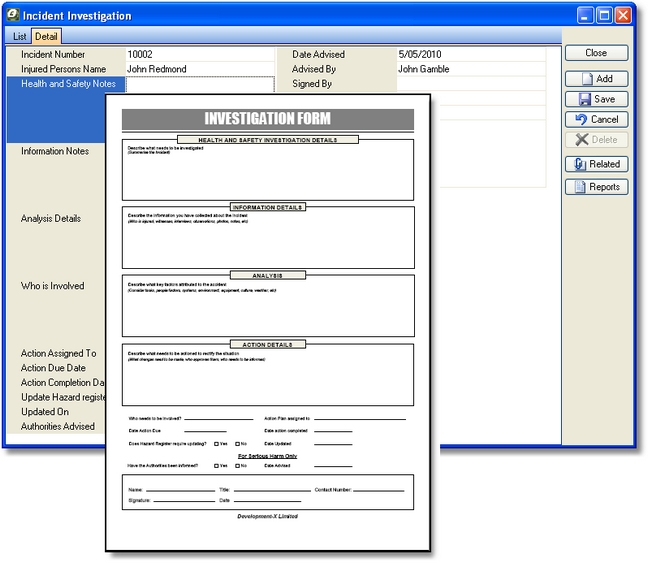Tick Yes for Hazard Register updating
The height and width of the screenshot is (563, 648).
(x=216, y=444)
